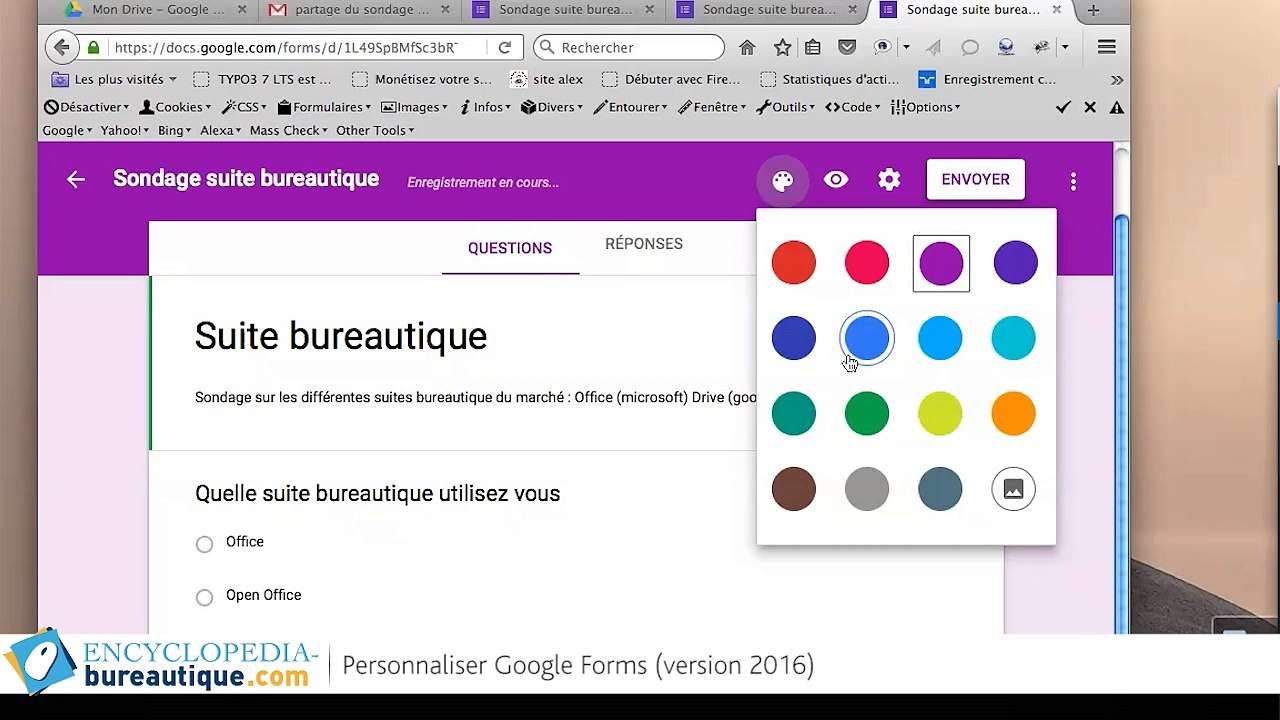Click the ENVOYER button

[975, 180]
